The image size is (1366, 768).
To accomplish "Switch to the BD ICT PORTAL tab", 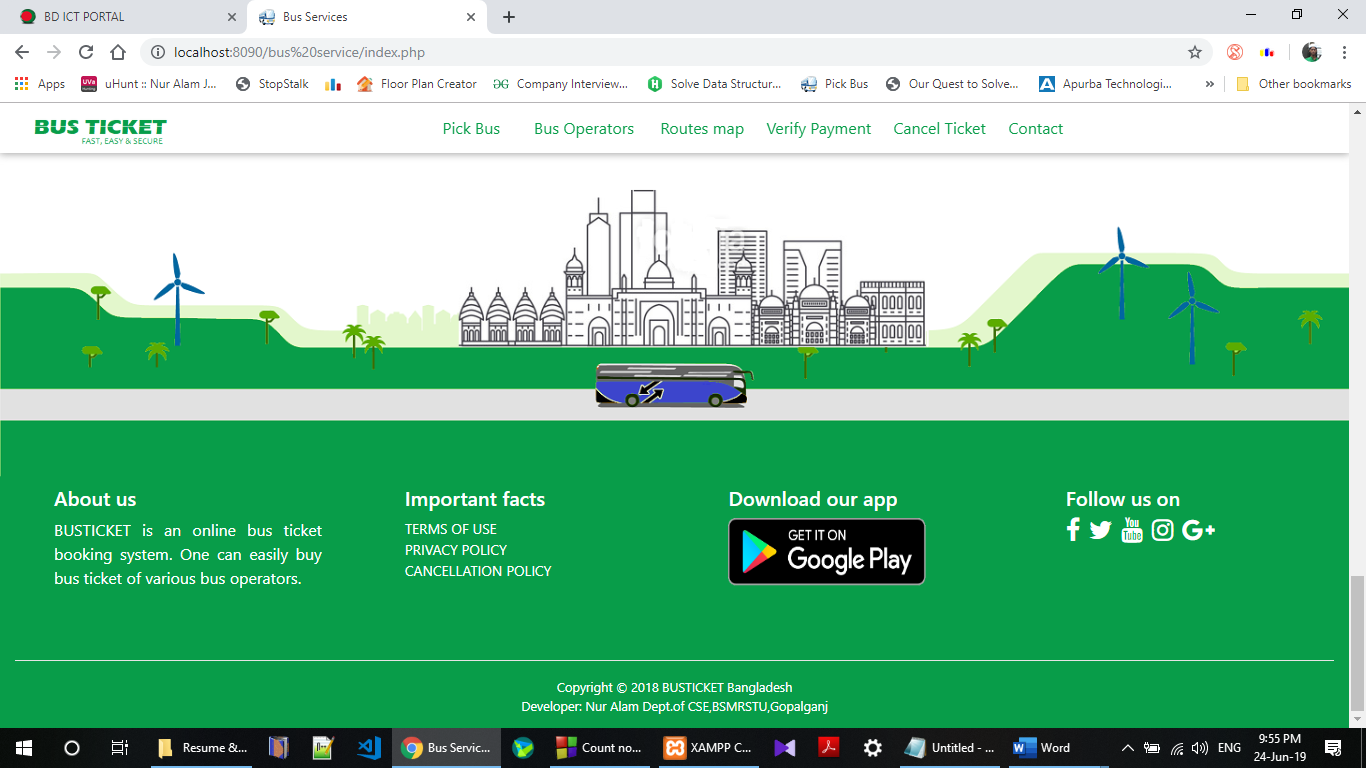I will (x=123, y=17).
